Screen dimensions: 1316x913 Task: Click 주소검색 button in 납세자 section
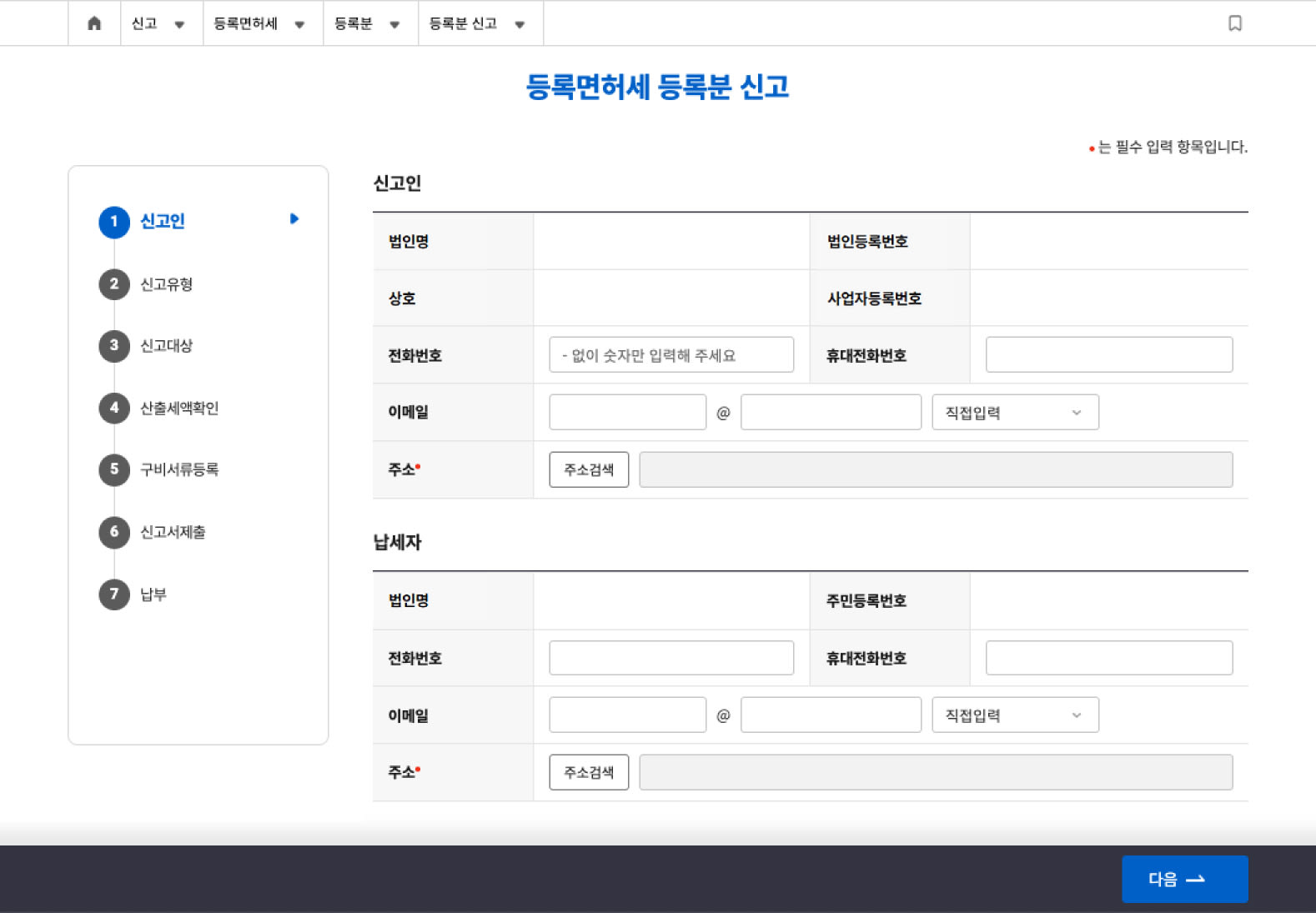point(589,772)
